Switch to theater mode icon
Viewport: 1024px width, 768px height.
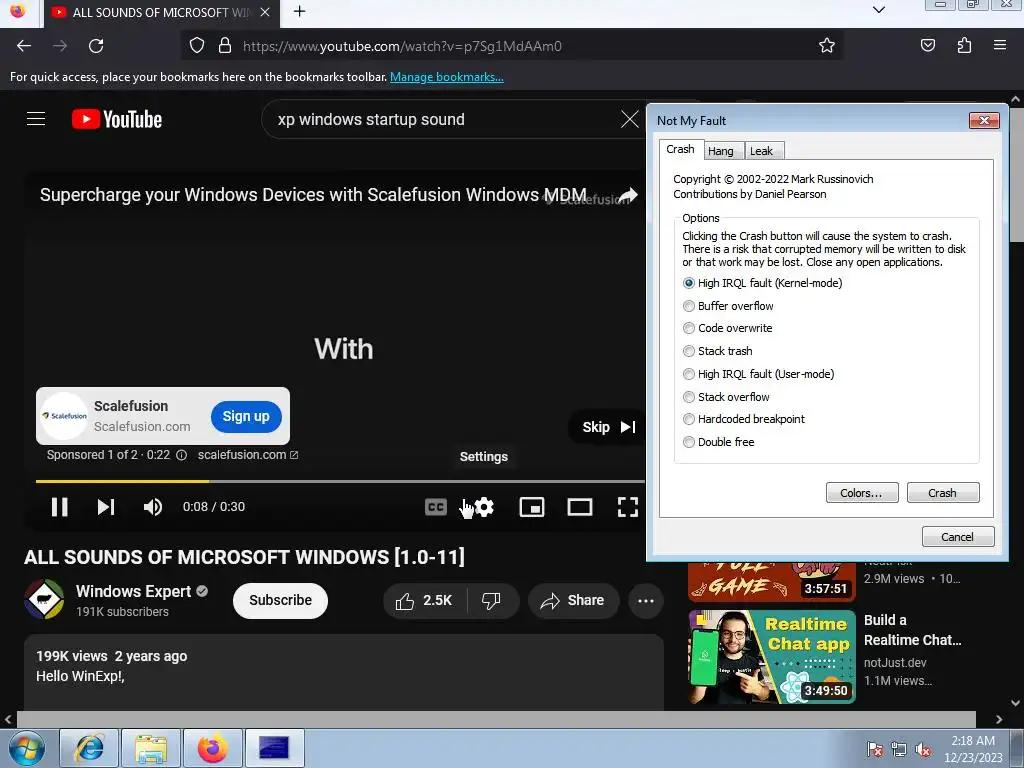pyautogui.click(x=580, y=507)
